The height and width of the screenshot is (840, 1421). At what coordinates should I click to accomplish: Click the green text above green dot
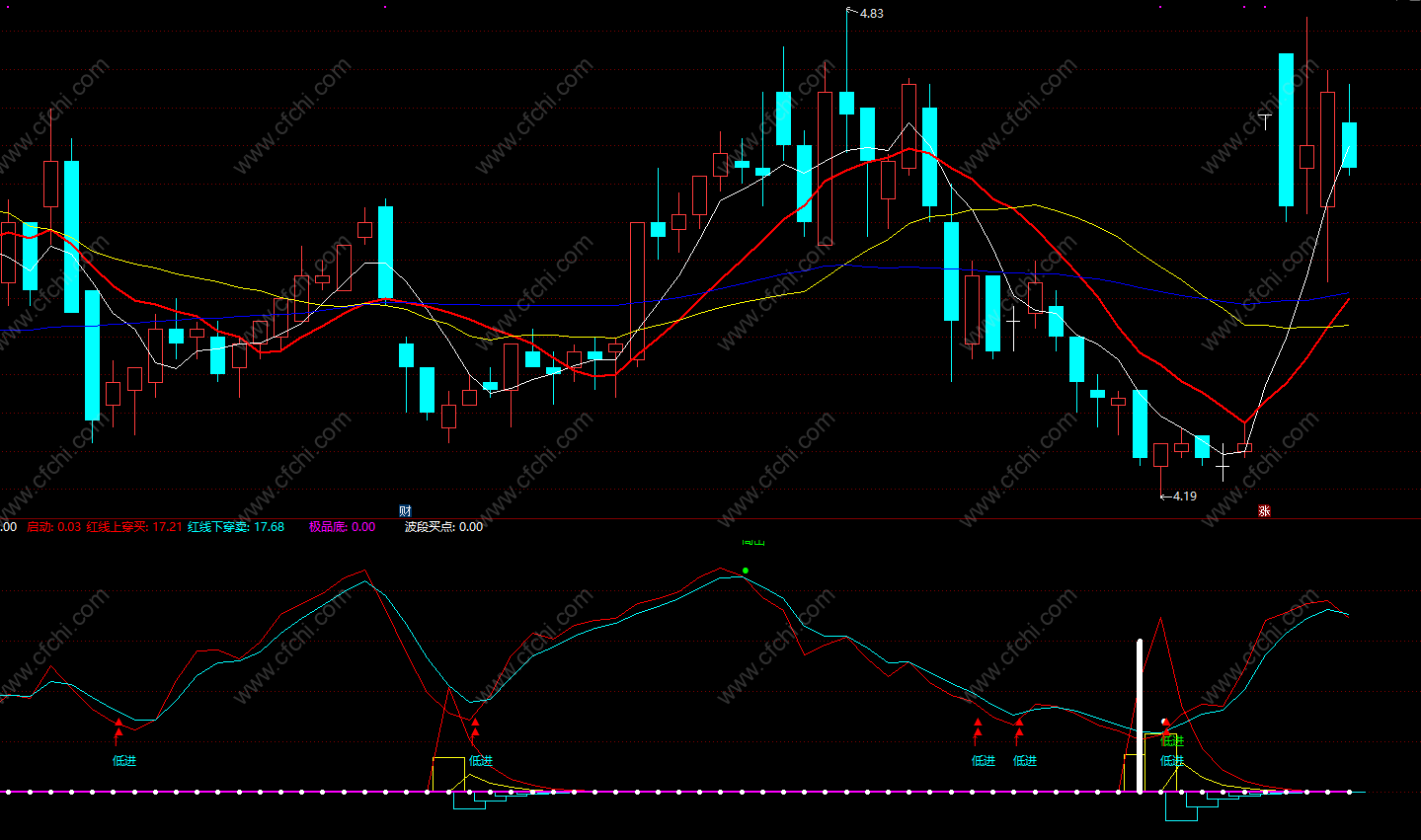click(753, 541)
